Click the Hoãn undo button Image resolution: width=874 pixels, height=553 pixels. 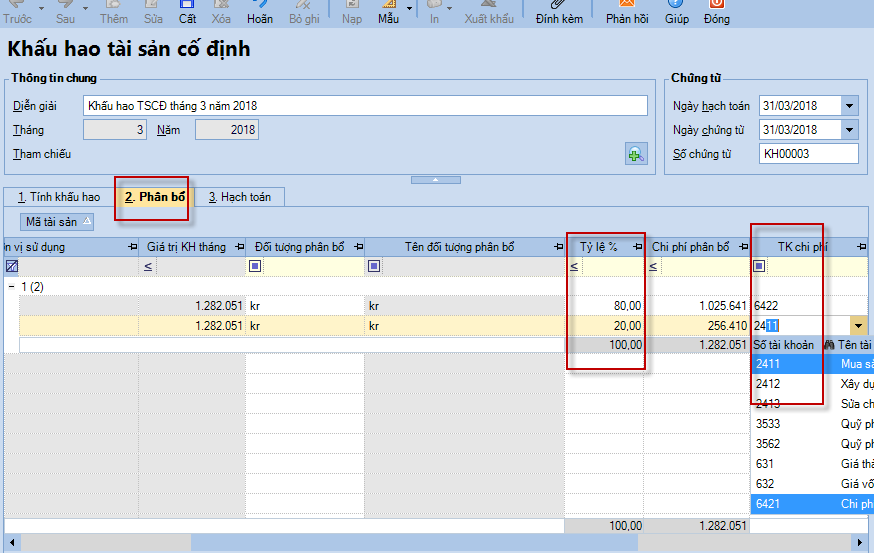click(x=260, y=13)
